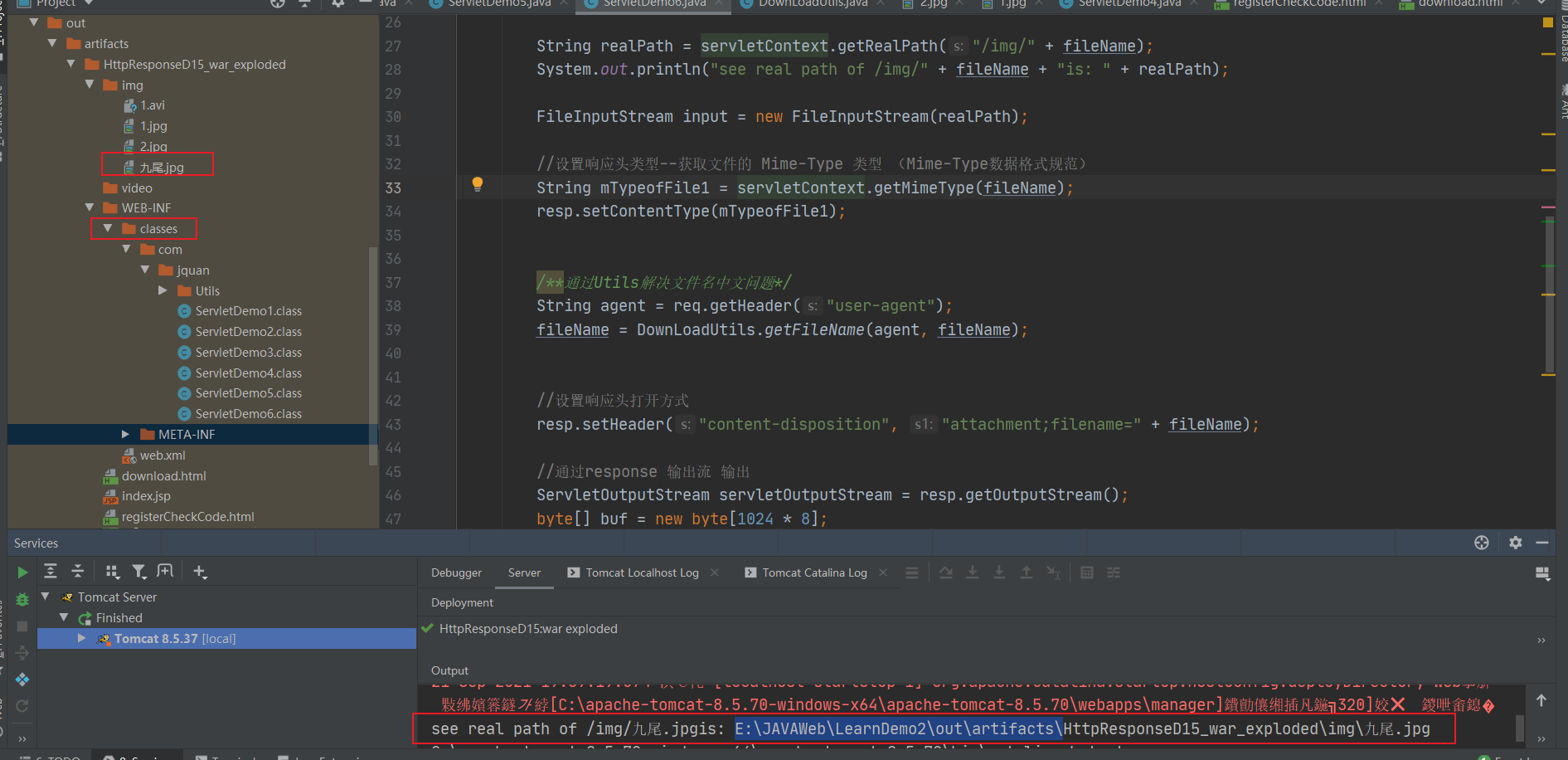Collapse the Tomcat Server node
Image resolution: width=1568 pixels, height=760 pixels.
[46, 597]
